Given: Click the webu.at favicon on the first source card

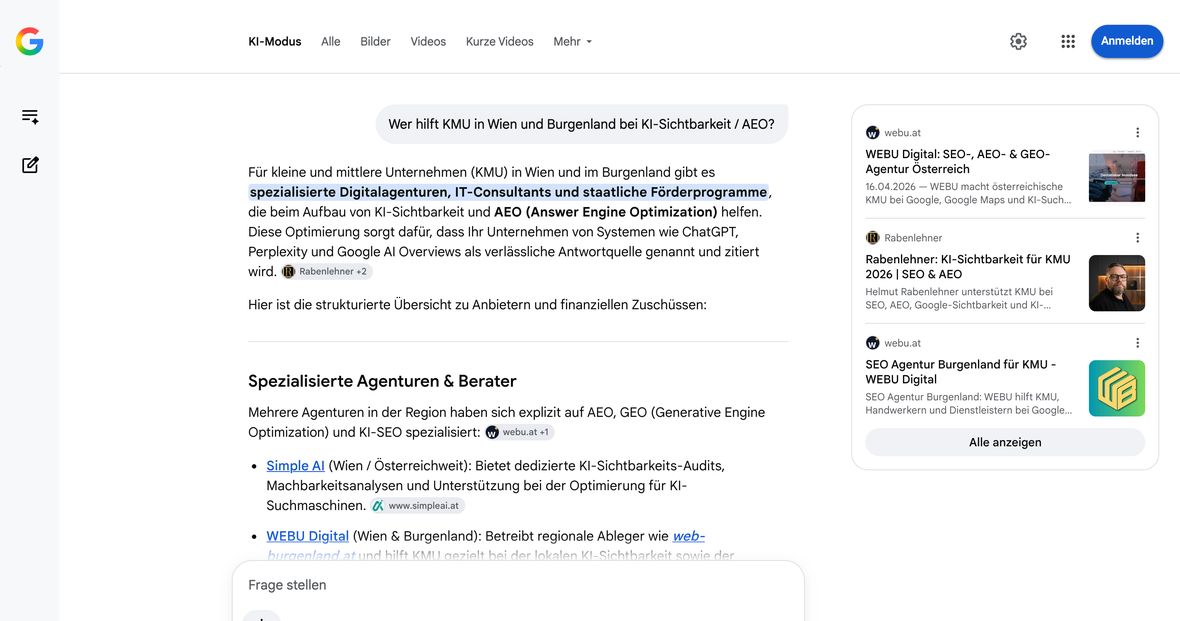Looking at the screenshot, I should coord(872,132).
